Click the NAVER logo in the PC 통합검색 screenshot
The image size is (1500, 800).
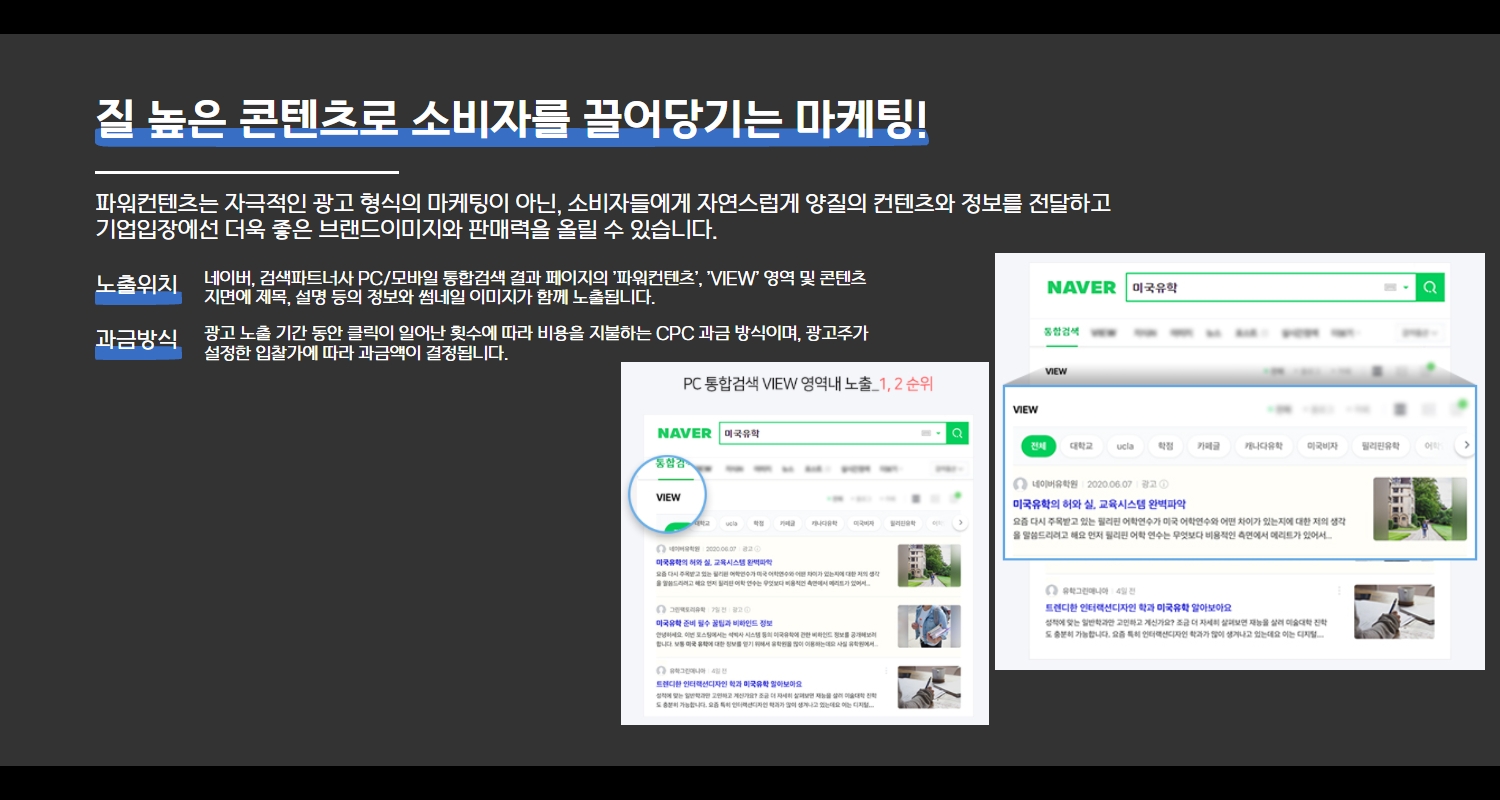(685, 433)
